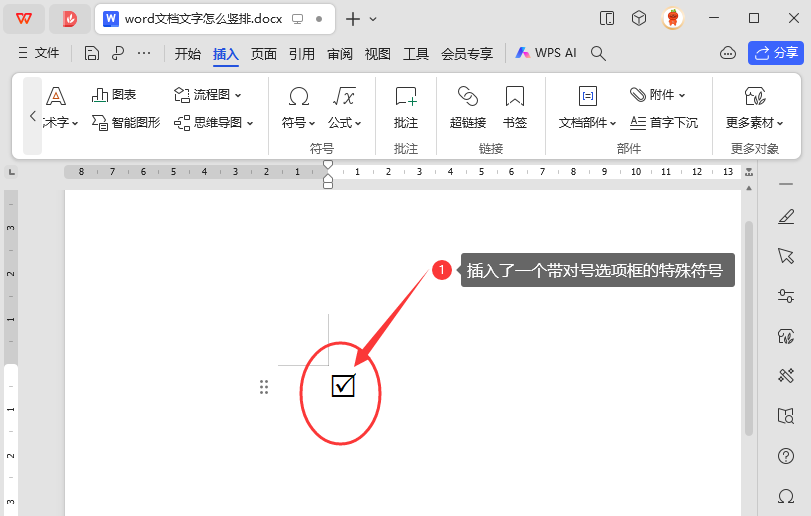The height and width of the screenshot is (516, 811).
Task: Click the paragraph drag handle dots
Action: coord(264,387)
